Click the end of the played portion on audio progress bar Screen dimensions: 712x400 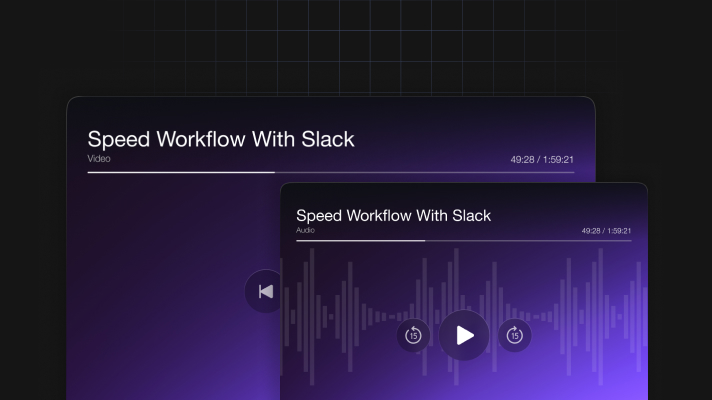[425, 240]
